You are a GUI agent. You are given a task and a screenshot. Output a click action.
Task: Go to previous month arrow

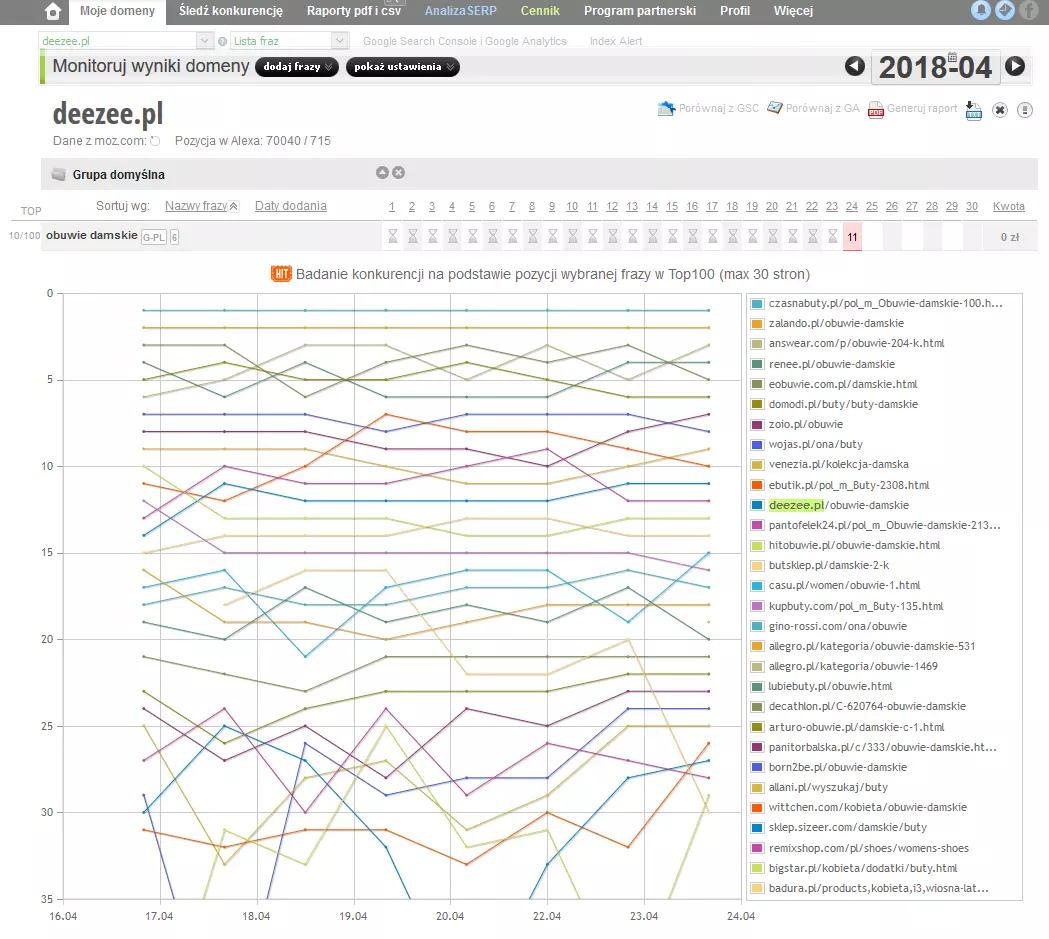(854, 66)
